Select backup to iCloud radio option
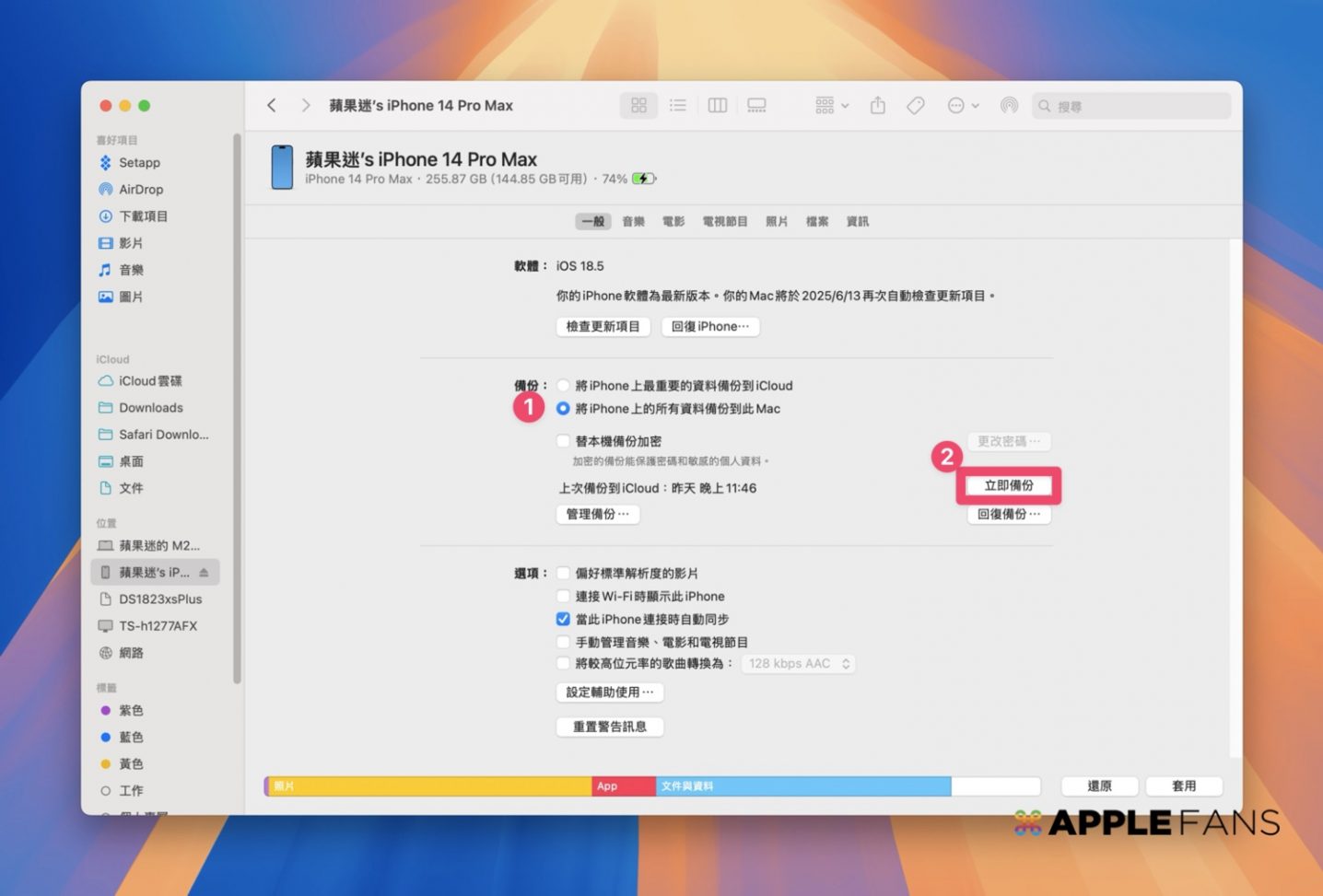Viewport: 1323px width, 896px height. click(x=563, y=386)
